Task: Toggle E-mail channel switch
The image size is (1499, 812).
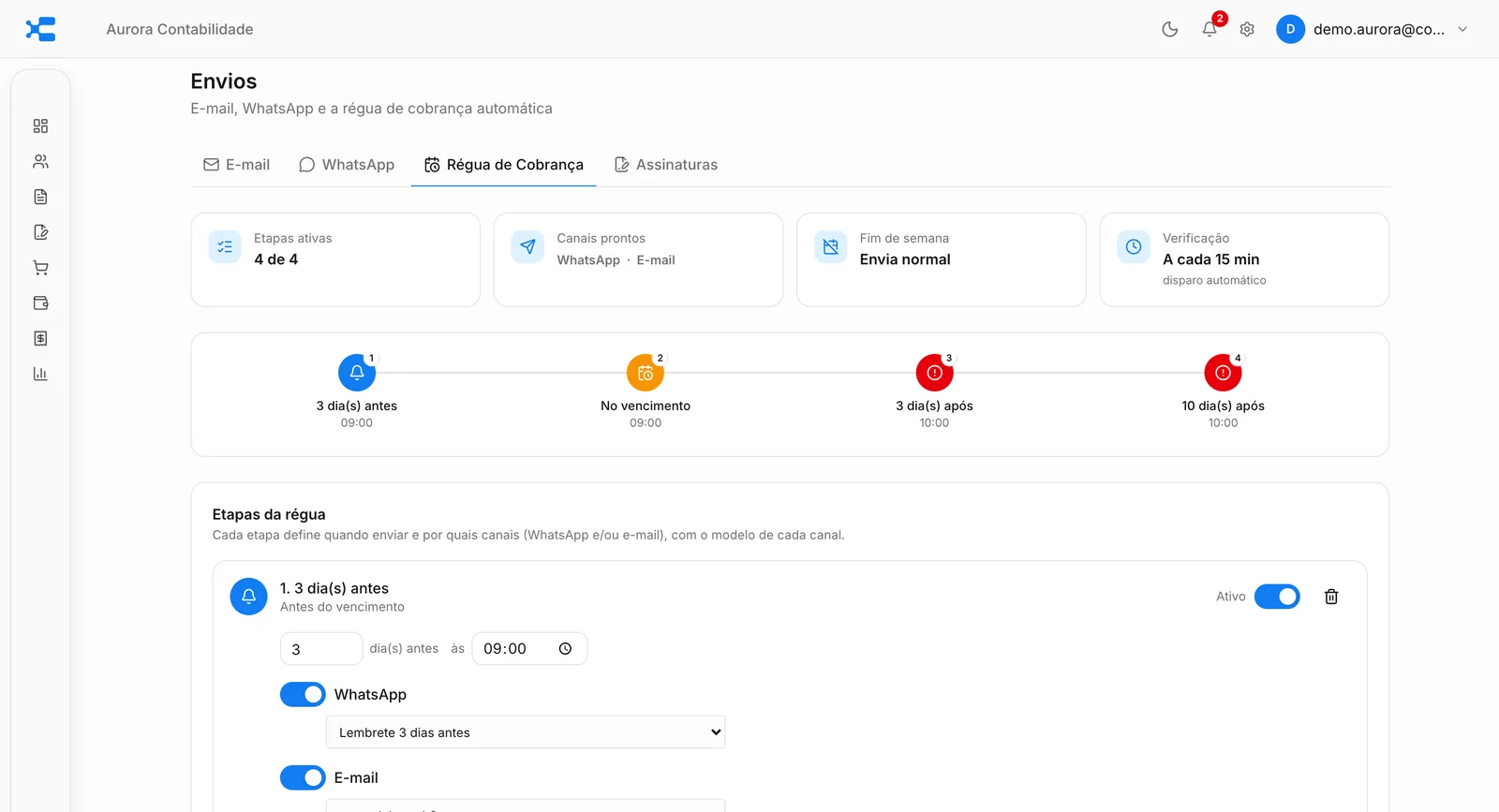Action: [303, 777]
